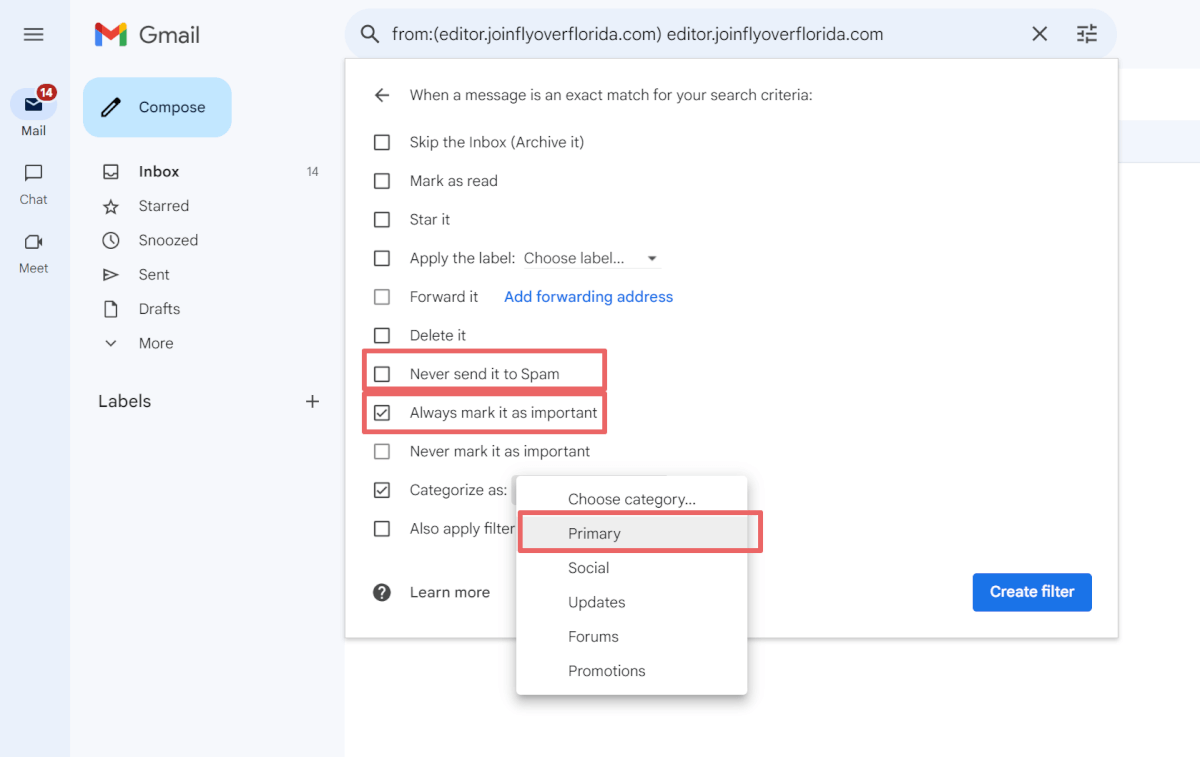
Task: Open the Meet camera icon
Action: pyautogui.click(x=33, y=242)
